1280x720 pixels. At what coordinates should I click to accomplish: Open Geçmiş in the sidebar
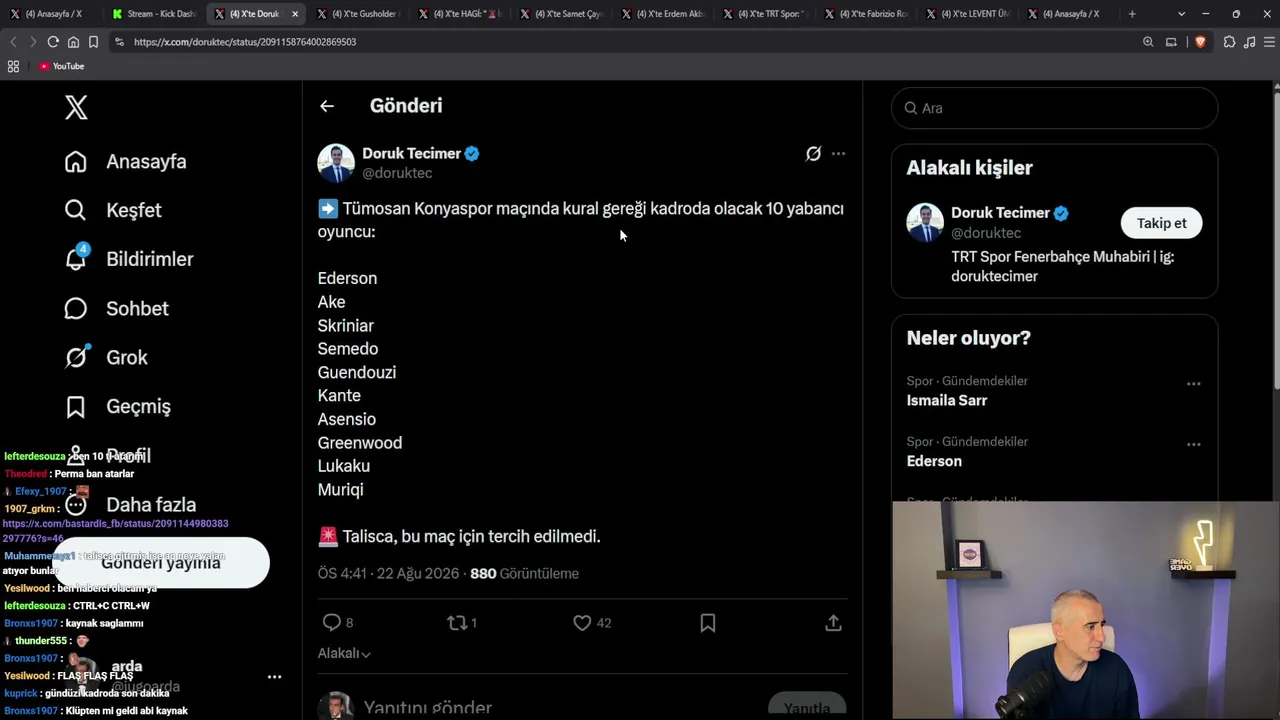pos(117,406)
